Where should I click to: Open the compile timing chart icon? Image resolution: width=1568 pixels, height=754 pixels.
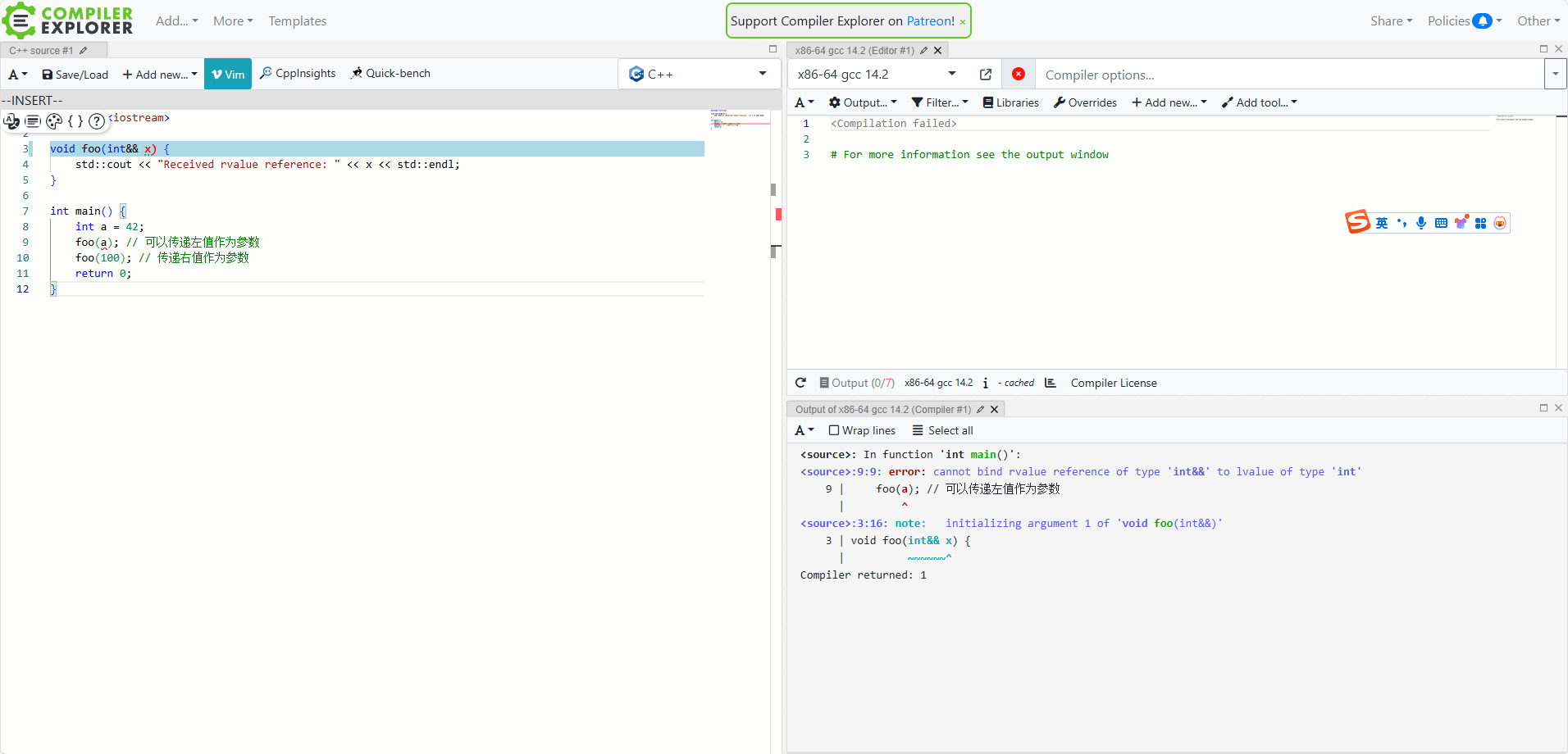pyautogui.click(x=1050, y=383)
